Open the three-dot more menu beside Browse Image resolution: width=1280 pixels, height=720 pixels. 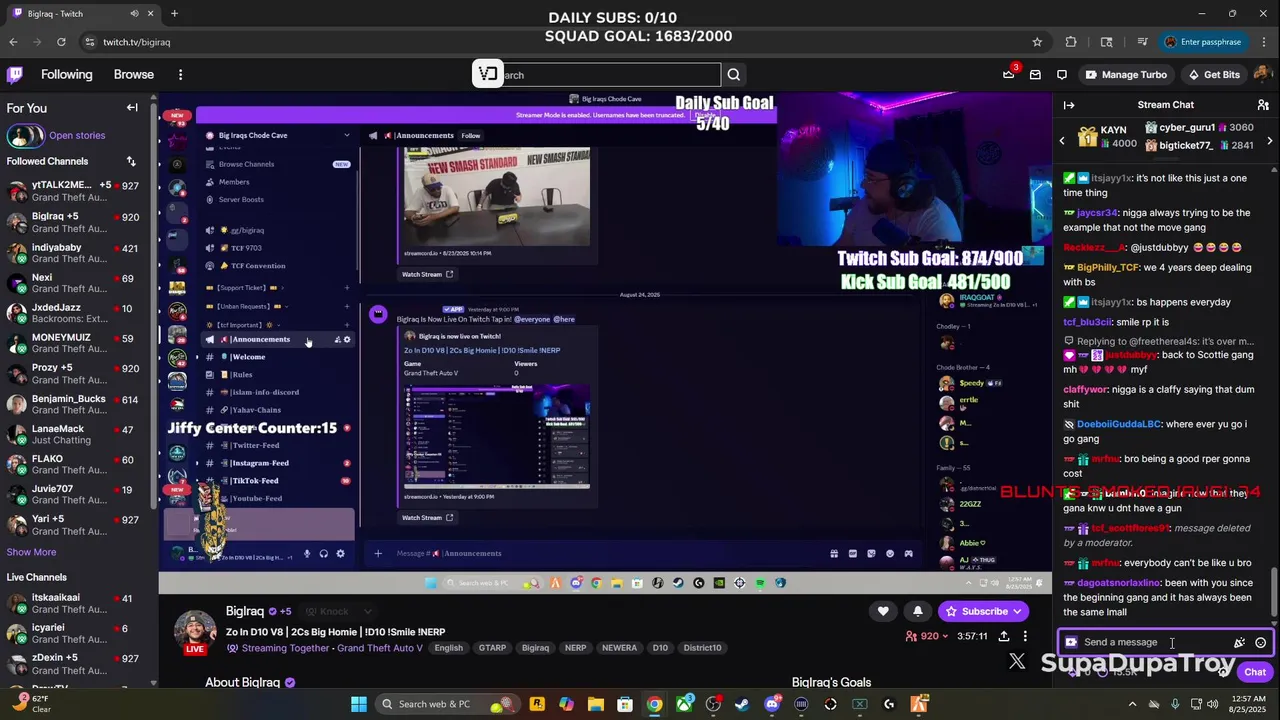pos(180,74)
